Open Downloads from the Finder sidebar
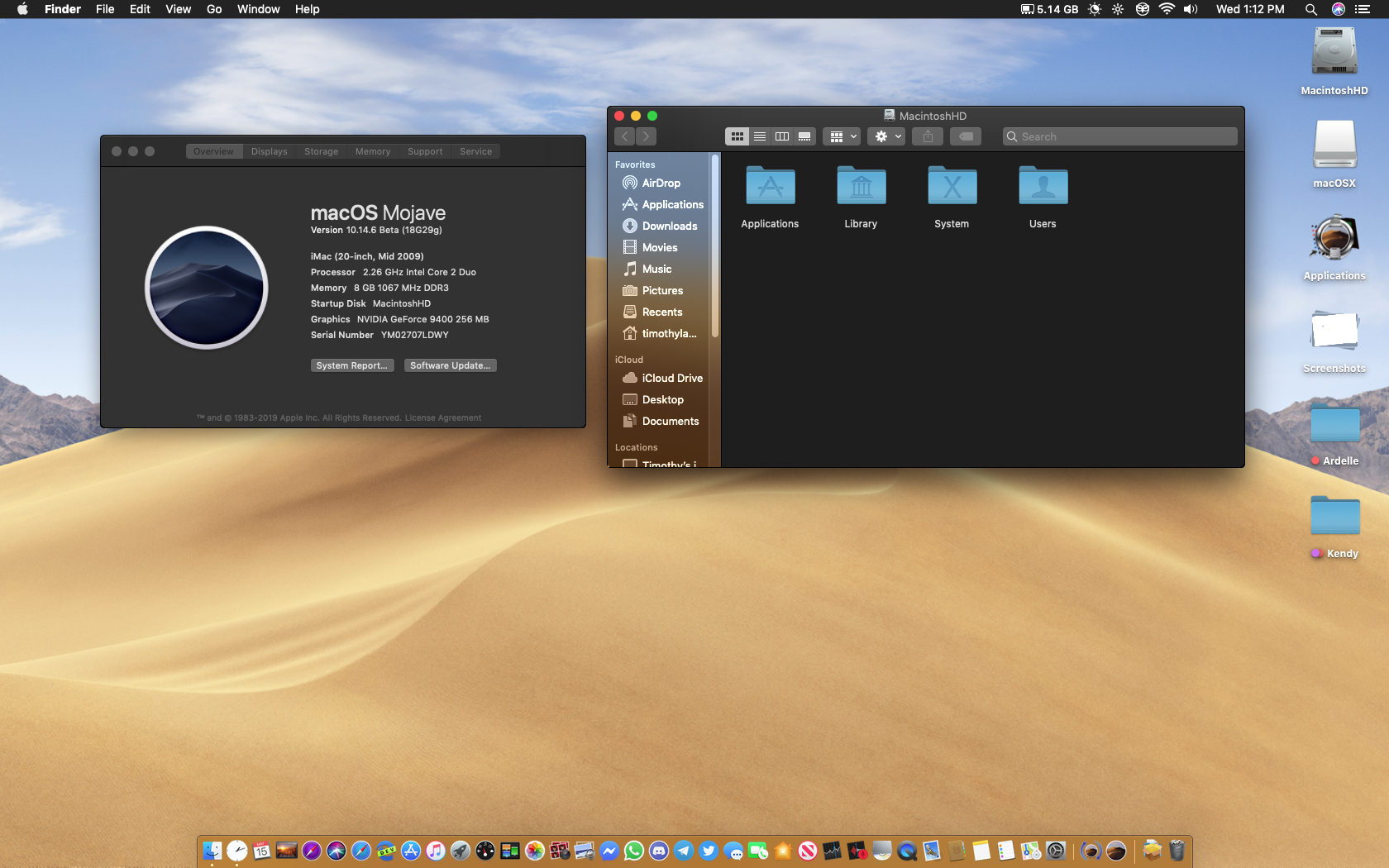 660,226
